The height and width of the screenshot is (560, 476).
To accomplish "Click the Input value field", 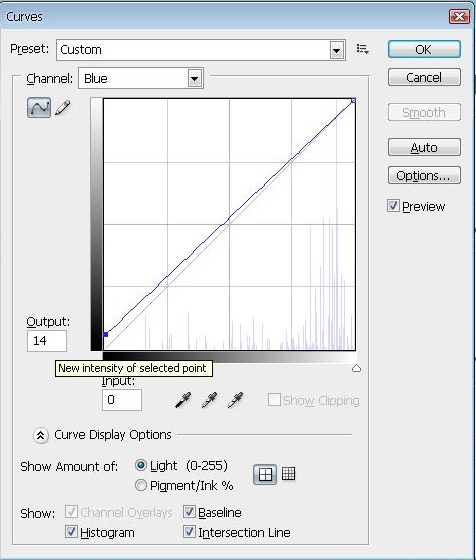I will (122, 400).
